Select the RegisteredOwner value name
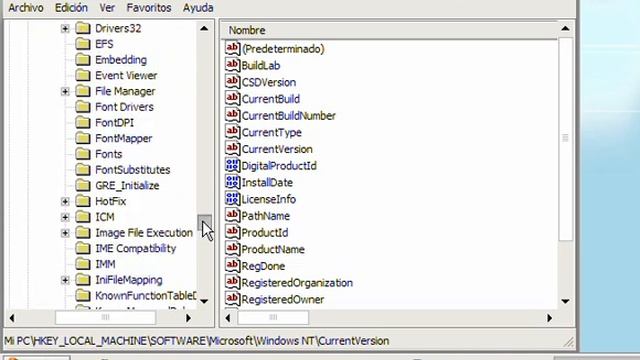The image size is (640, 360). [283, 300]
